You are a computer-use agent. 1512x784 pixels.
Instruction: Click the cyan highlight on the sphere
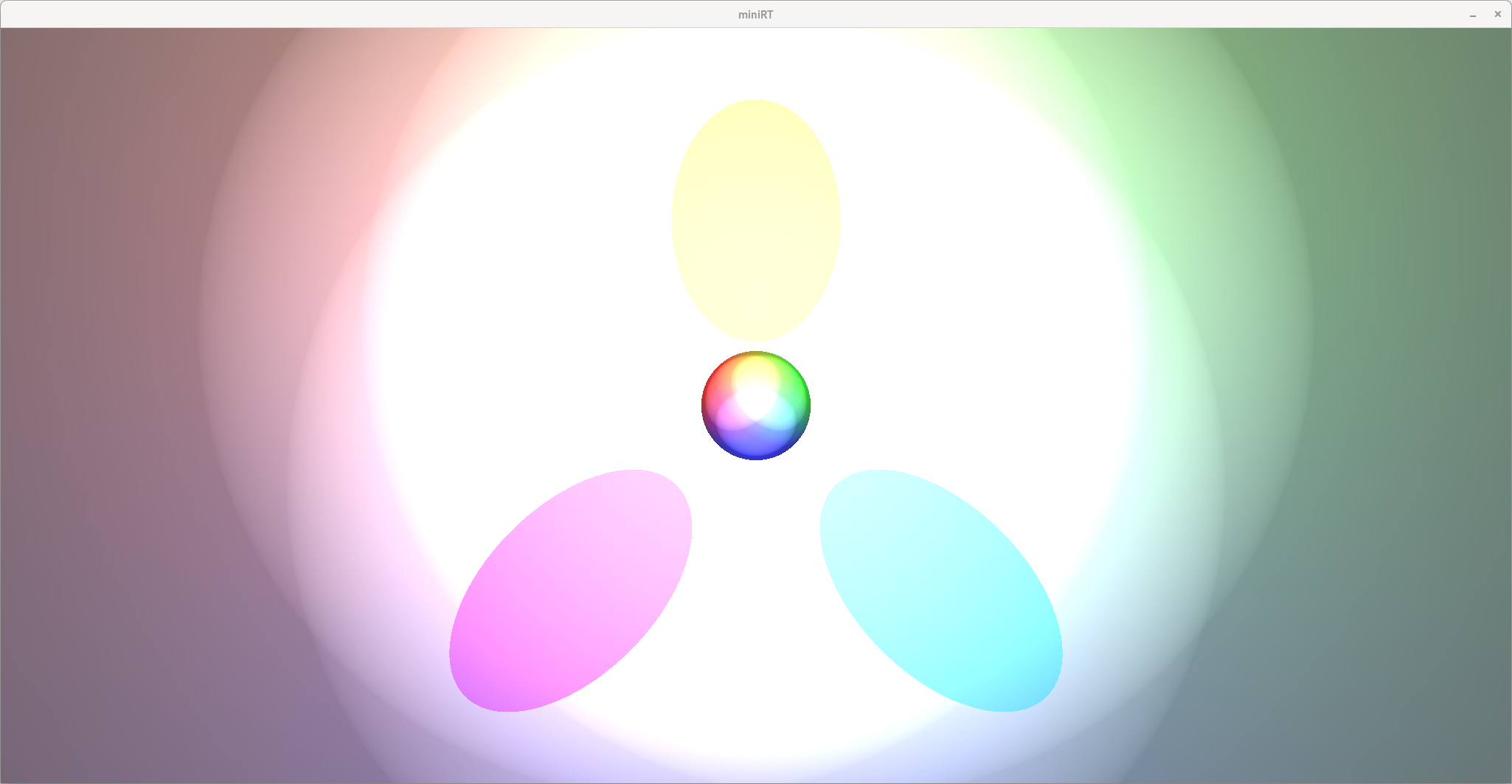(782, 415)
